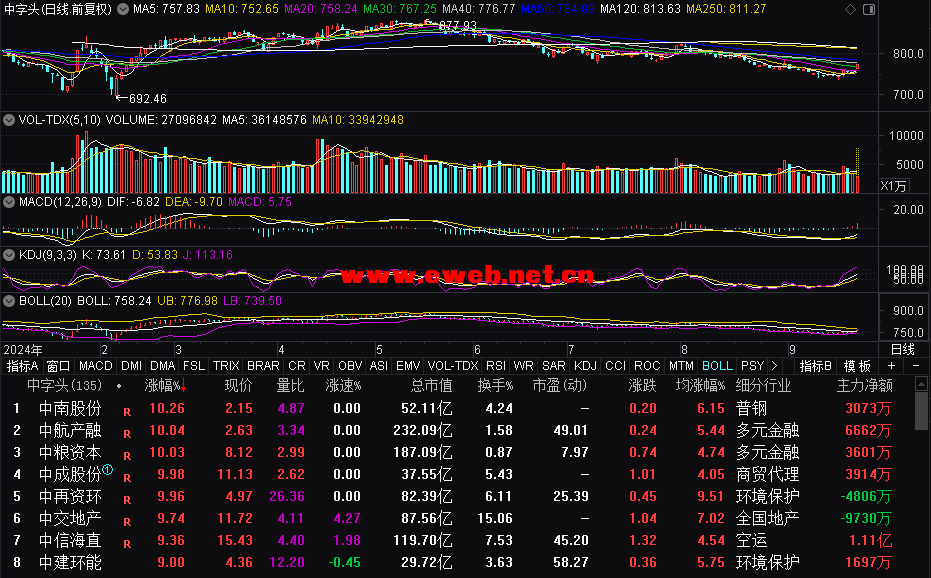The height and width of the screenshot is (578, 931).
Task: Click the 中字头(135) sector header
Action: coord(64,386)
